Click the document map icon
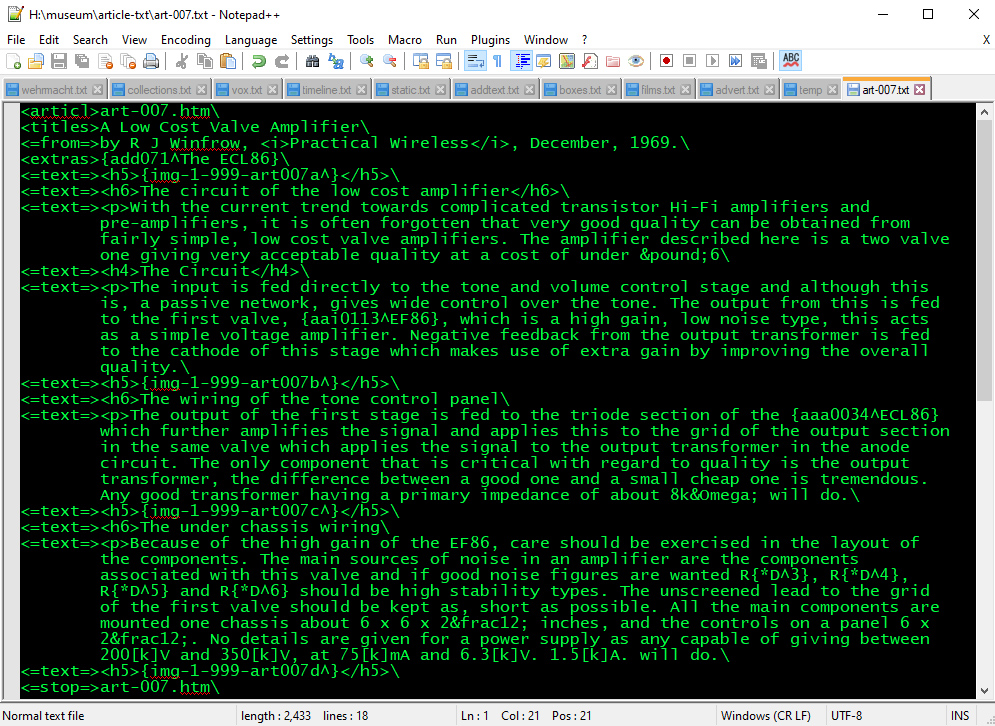This screenshot has width=995, height=726. (x=567, y=61)
